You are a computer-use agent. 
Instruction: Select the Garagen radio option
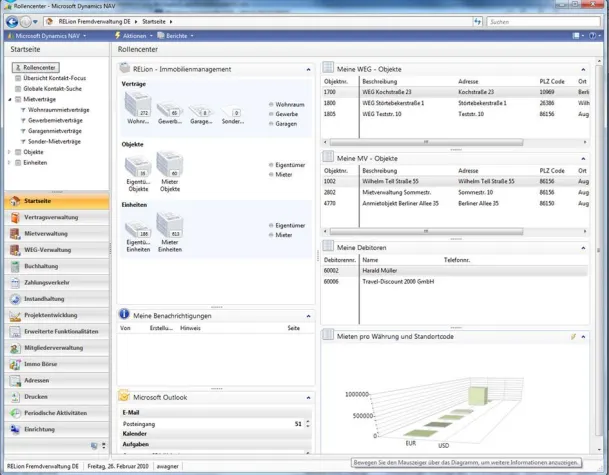[x=271, y=122]
